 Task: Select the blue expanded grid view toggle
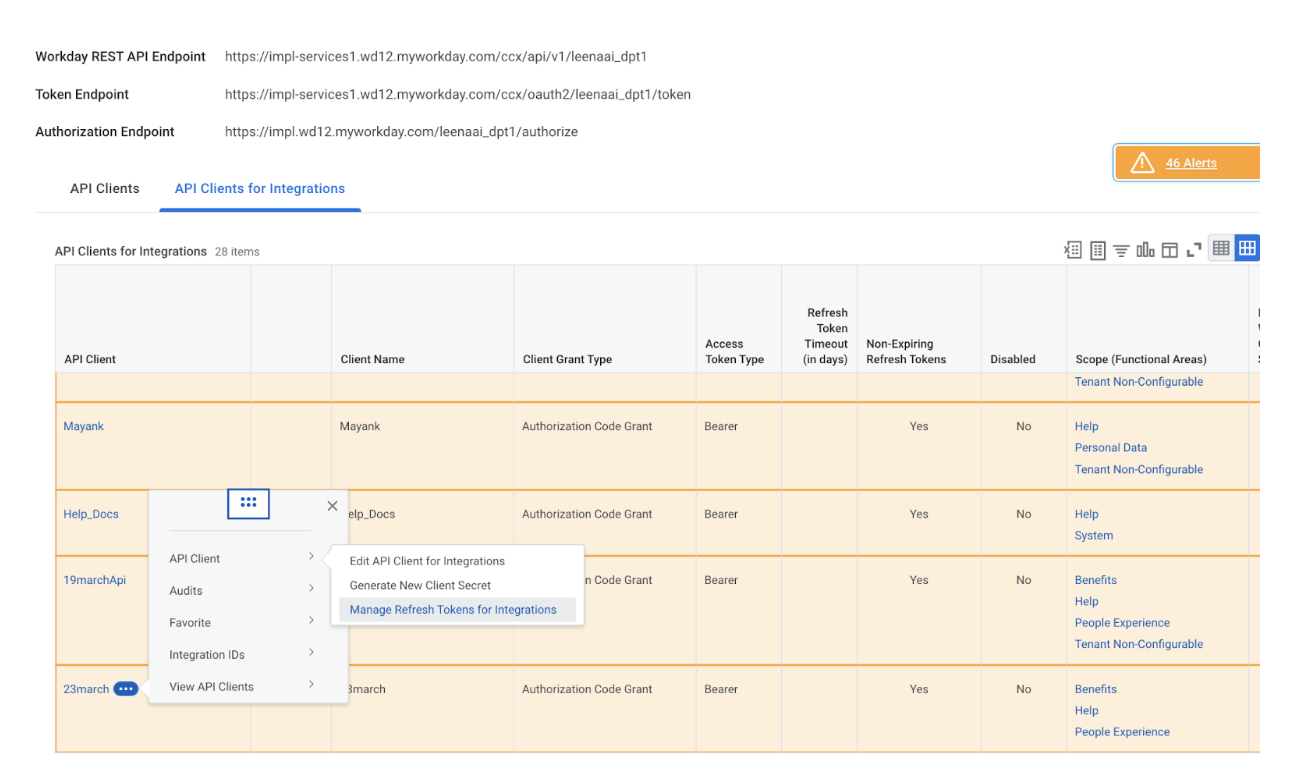click(1246, 249)
